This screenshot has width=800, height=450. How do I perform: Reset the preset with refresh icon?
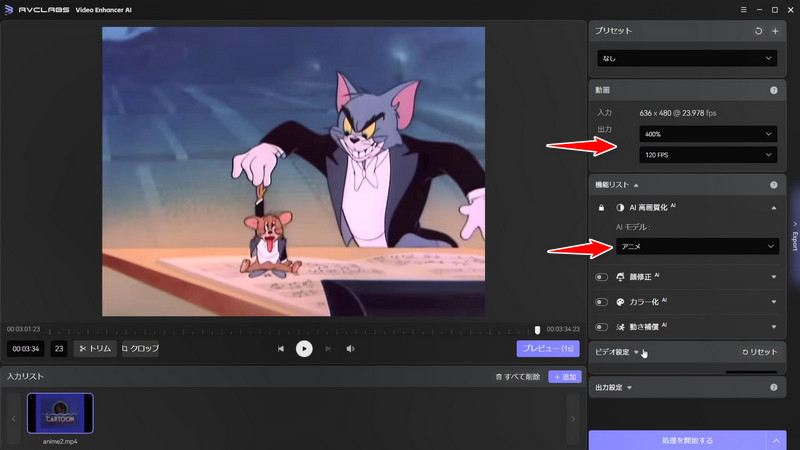click(758, 31)
